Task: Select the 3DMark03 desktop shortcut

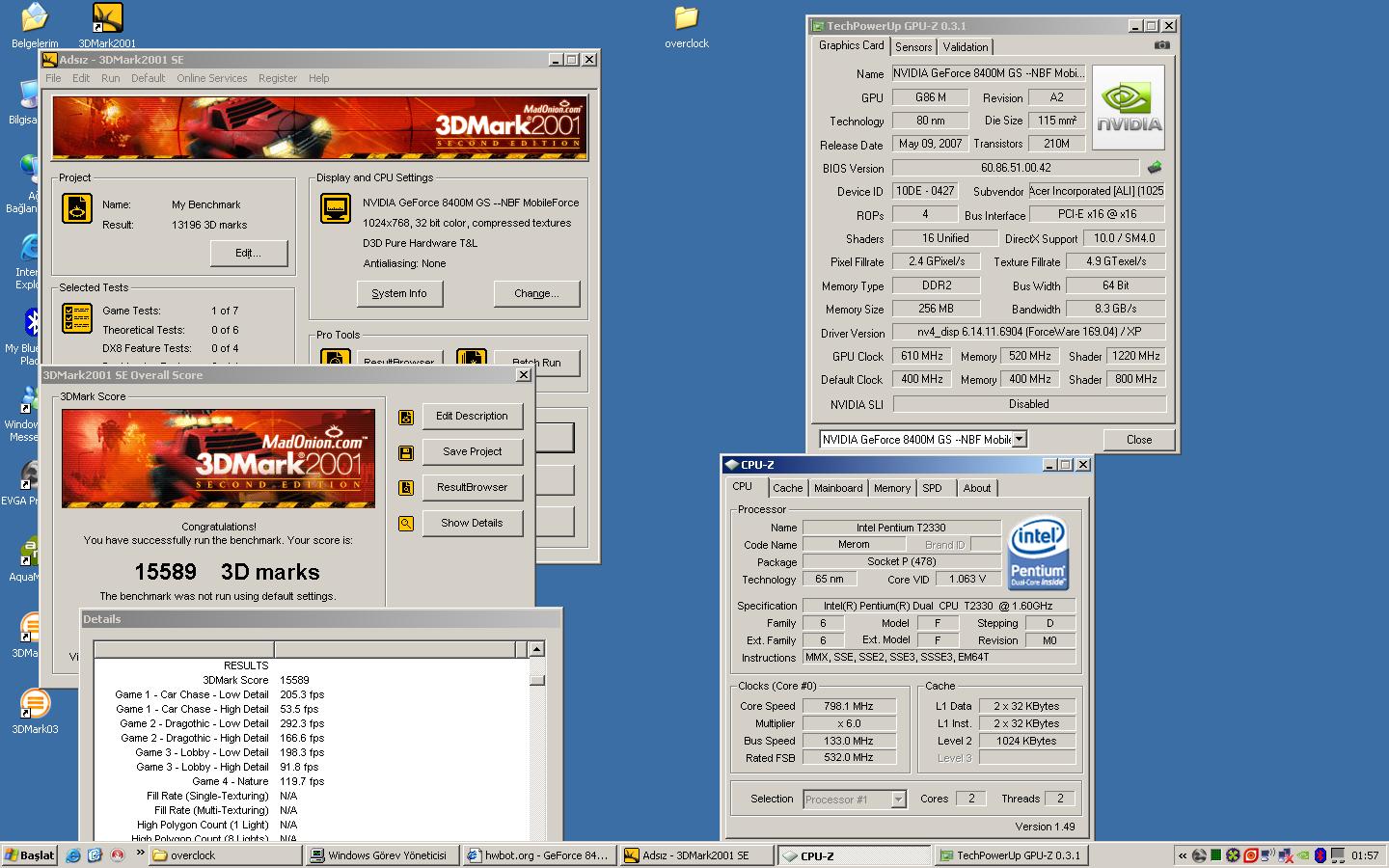Action: tap(35, 711)
